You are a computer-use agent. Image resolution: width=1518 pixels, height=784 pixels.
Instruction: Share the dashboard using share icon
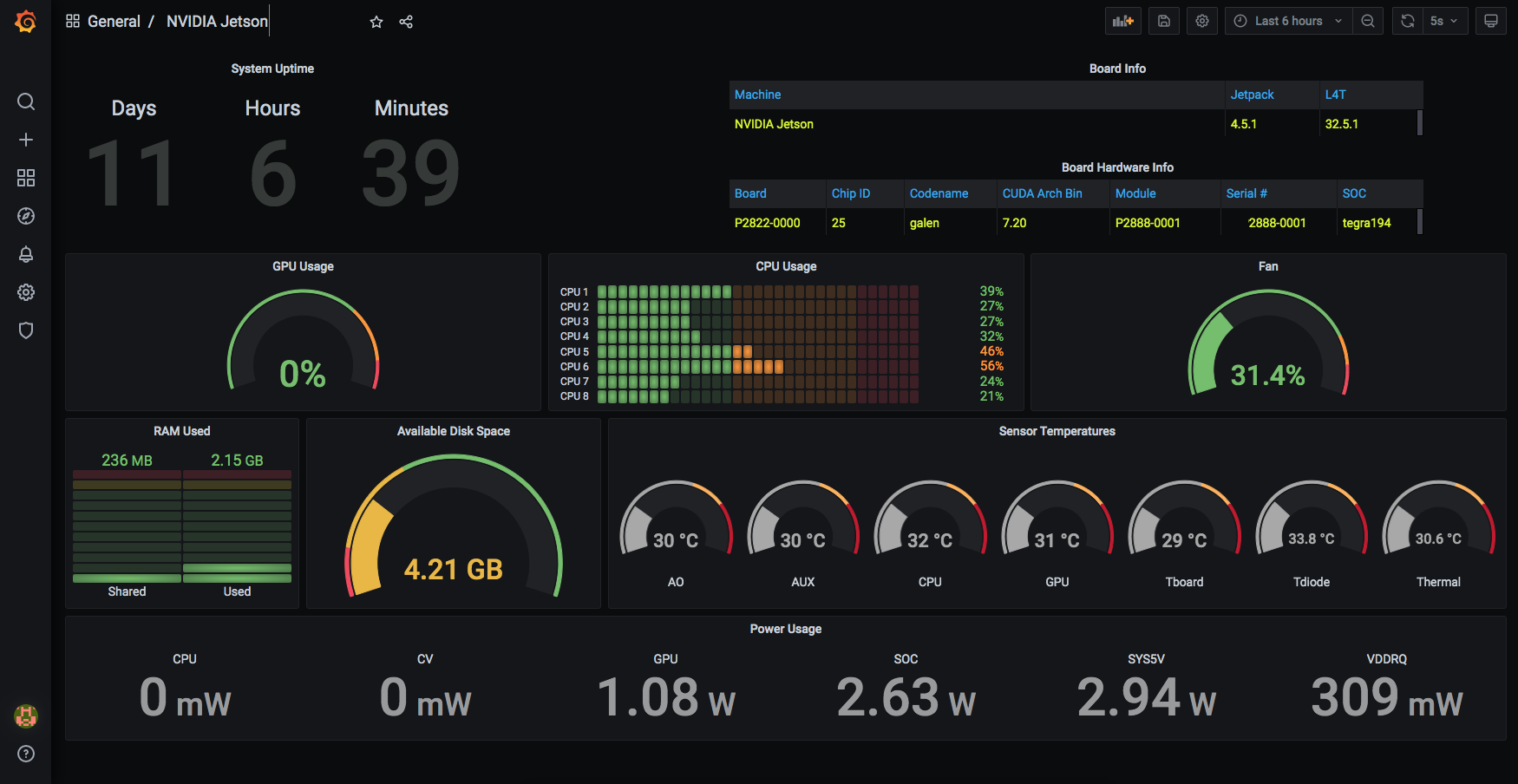(x=406, y=22)
